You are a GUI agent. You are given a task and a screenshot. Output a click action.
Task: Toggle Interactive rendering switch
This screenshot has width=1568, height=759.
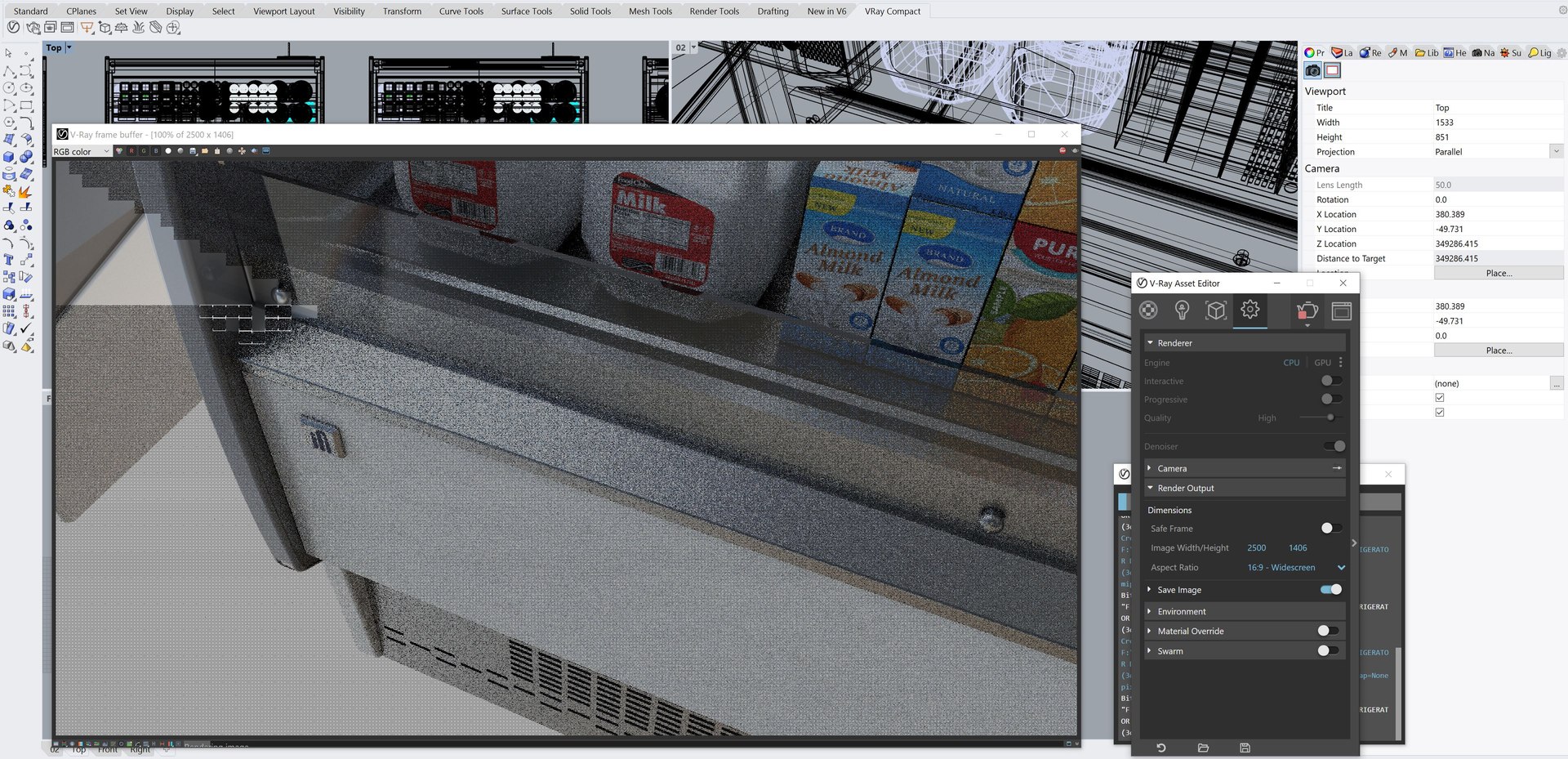(x=1331, y=381)
